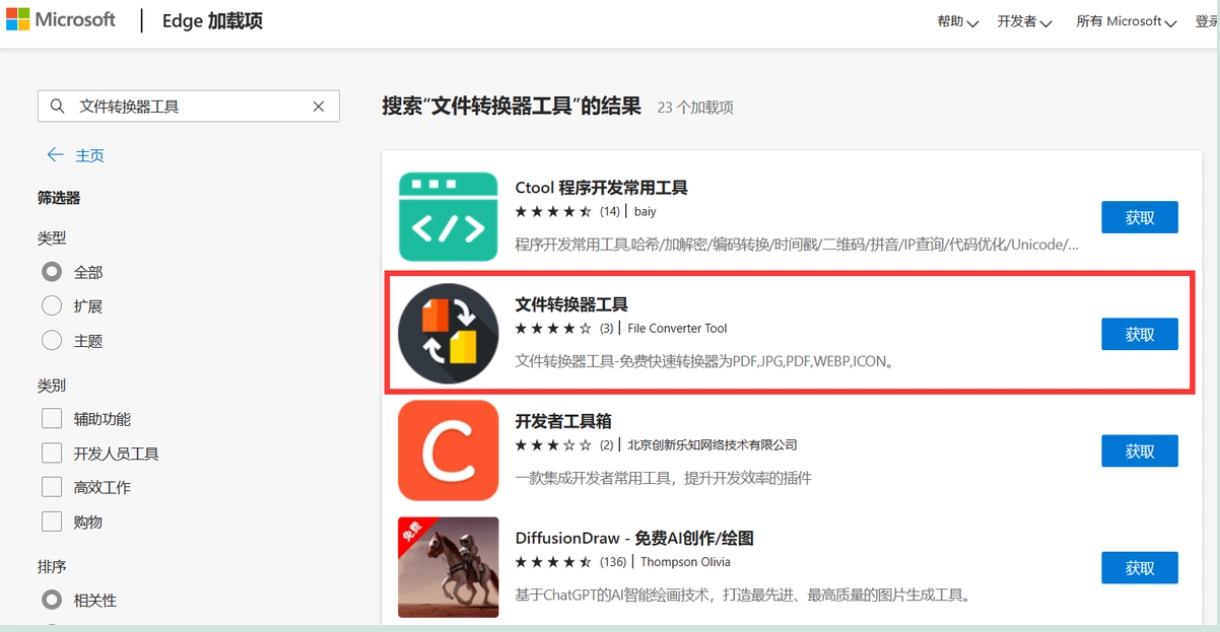Get the 文件转换器工具 extension

1140,334
